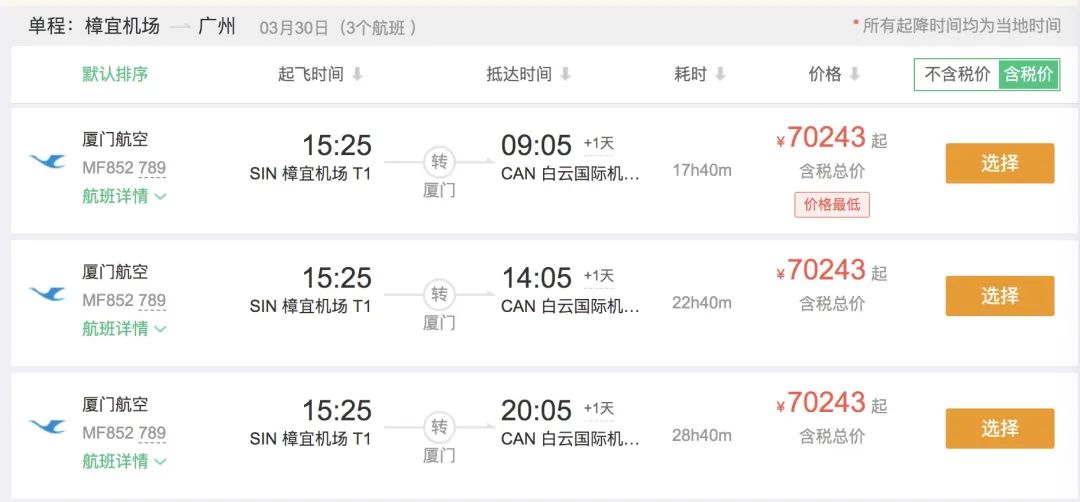The height and width of the screenshot is (502, 1080).
Task: Click 选择 button for the 28h40m flight
Action: [999, 428]
